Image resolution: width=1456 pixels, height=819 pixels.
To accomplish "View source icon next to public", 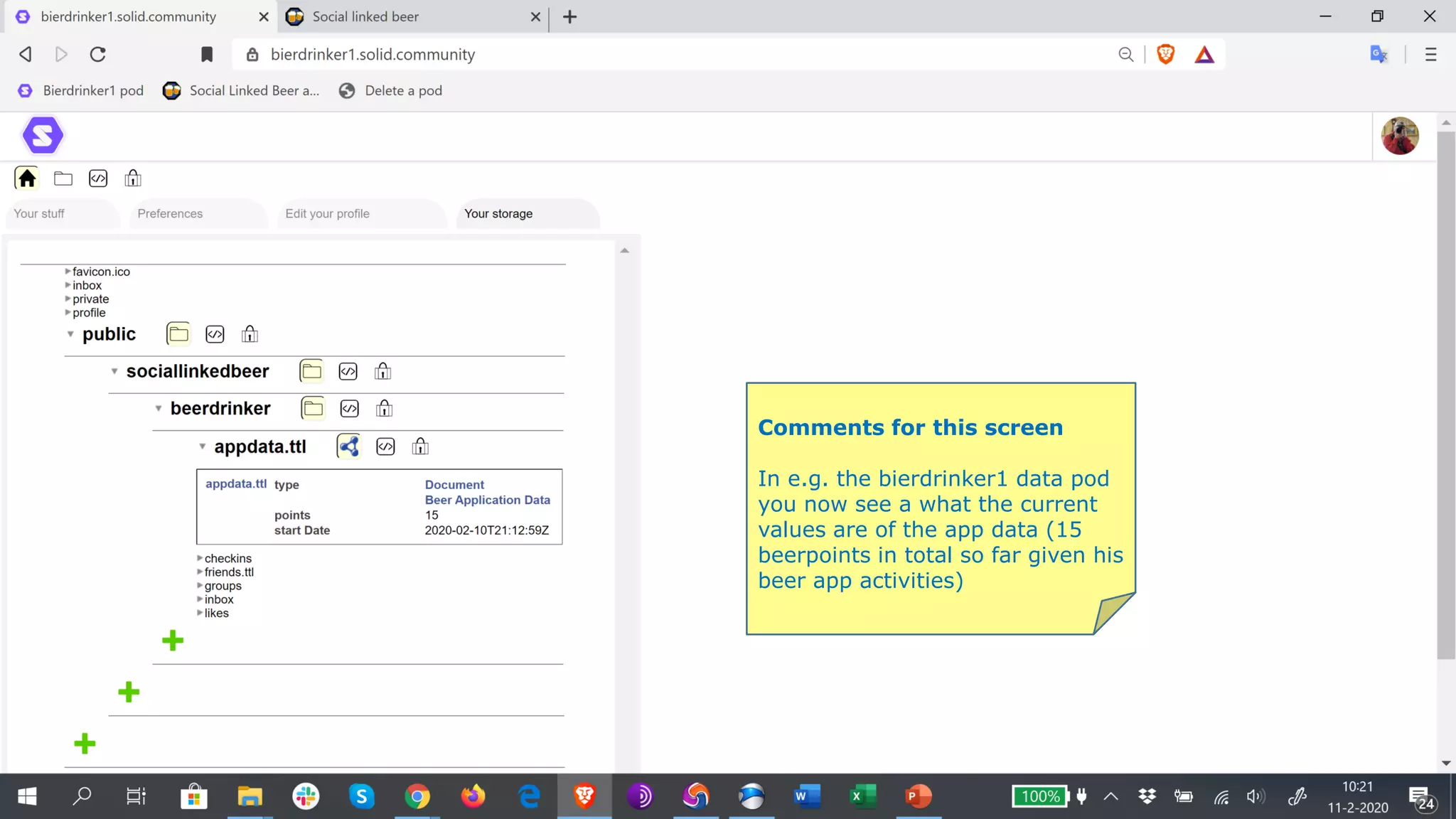I will 215,334.
